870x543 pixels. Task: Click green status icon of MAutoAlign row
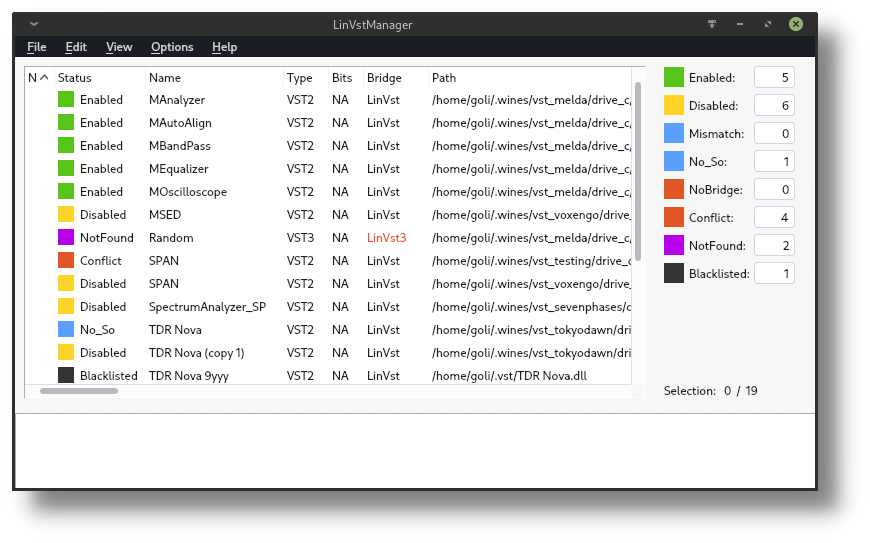pyautogui.click(x=66, y=123)
